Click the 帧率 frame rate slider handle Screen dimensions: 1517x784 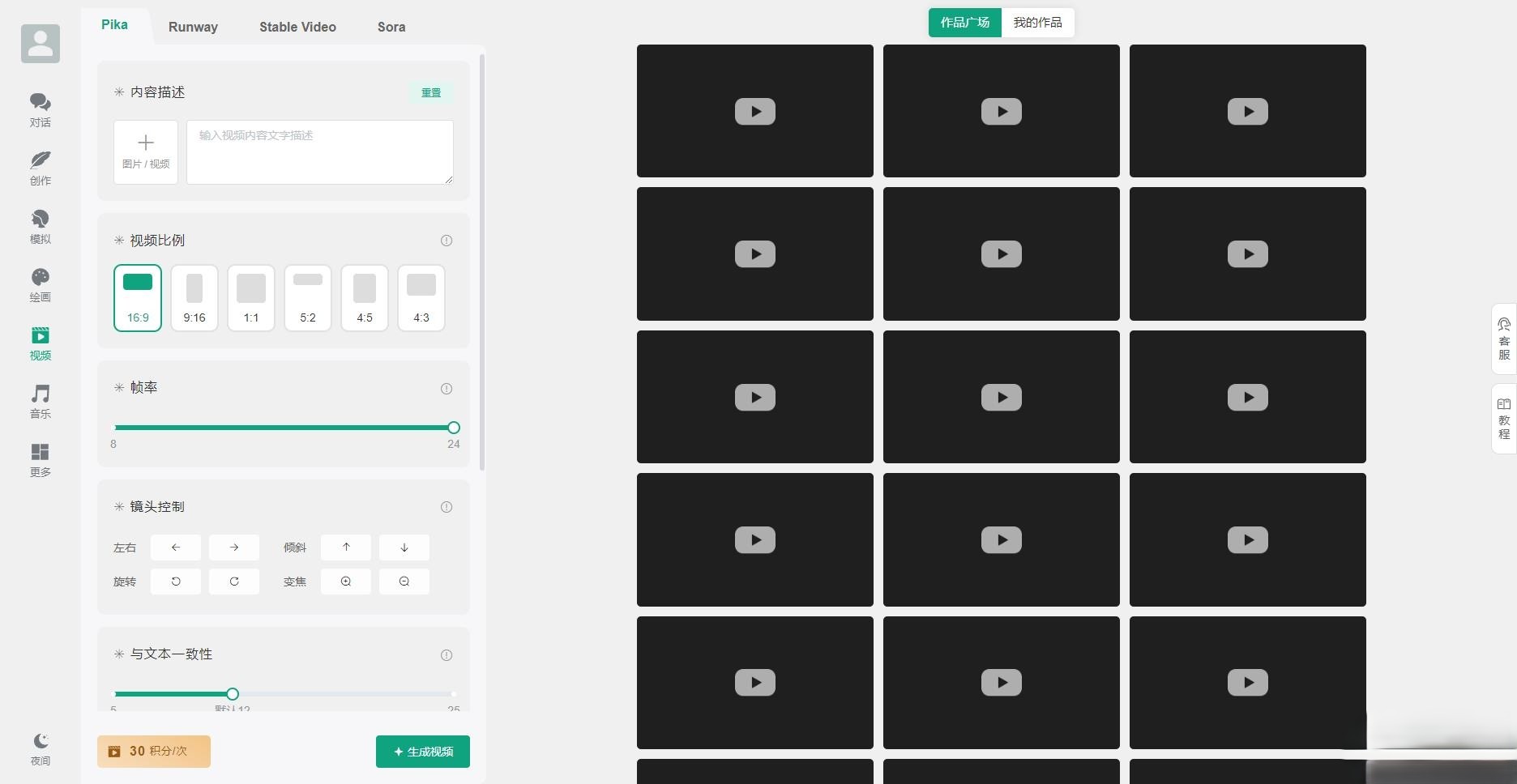pyautogui.click(x=454, y=428)
